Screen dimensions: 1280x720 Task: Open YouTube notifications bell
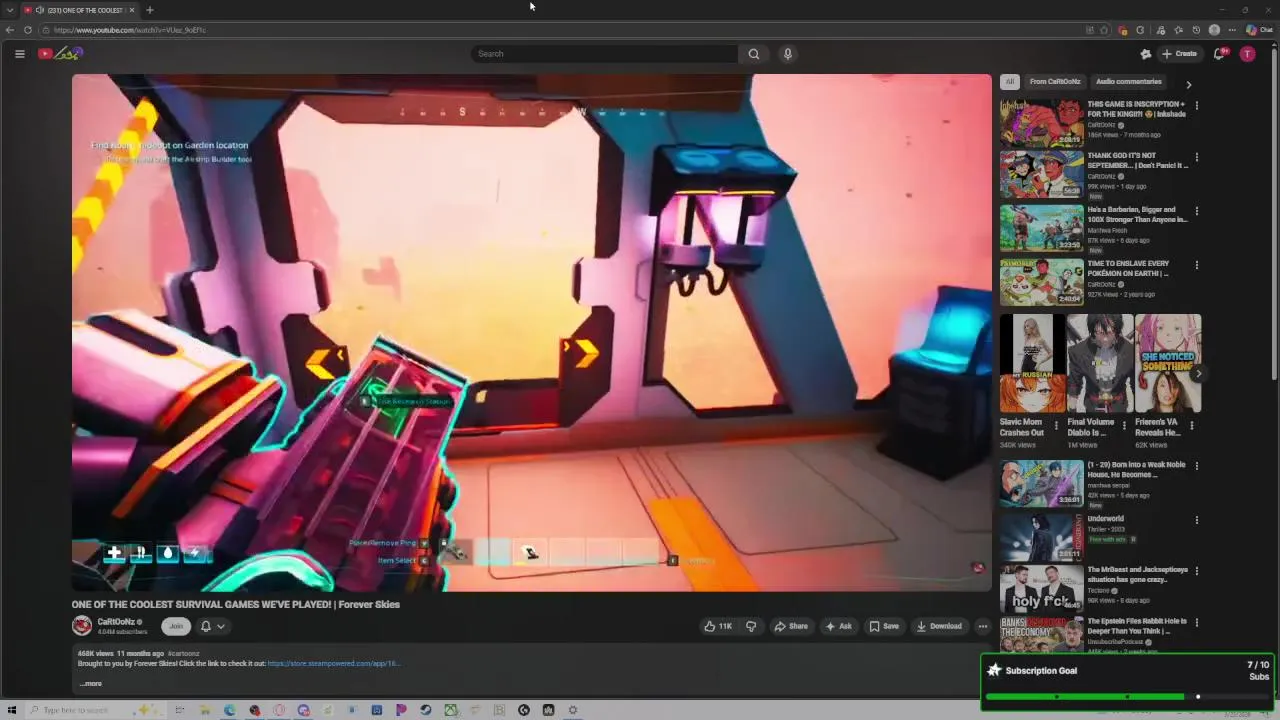click(1219, 54)
